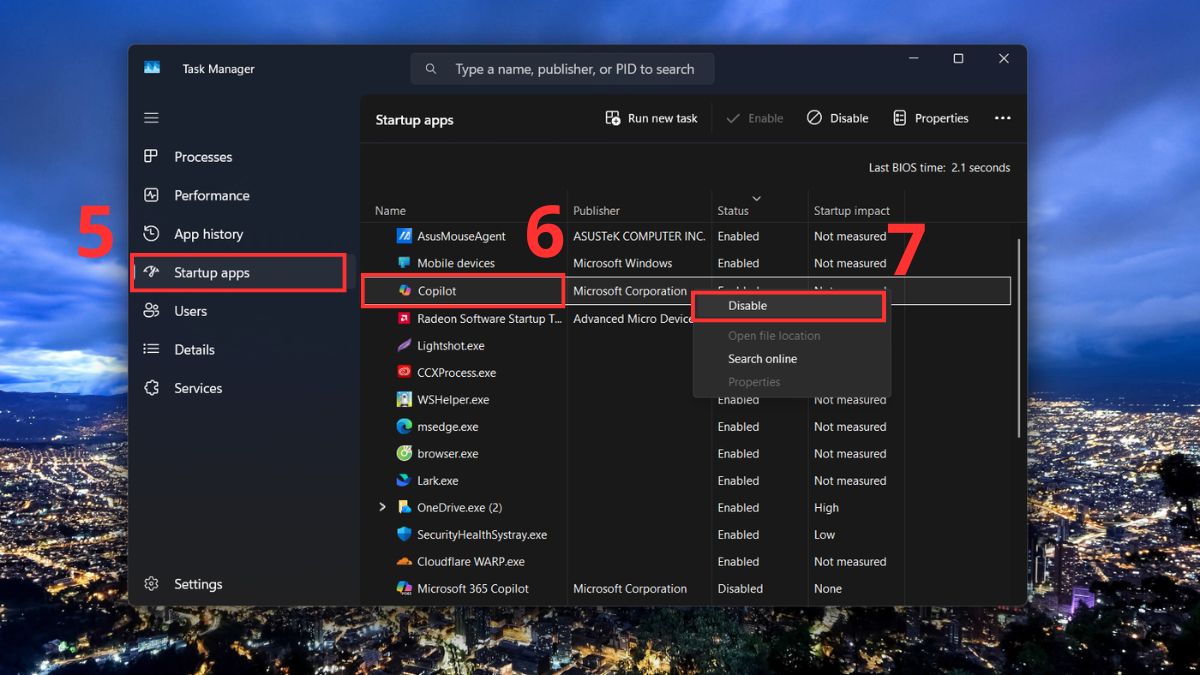Click the App history clock icon
The width and height of the screenshot is (1200, 675).
point(151,233)
